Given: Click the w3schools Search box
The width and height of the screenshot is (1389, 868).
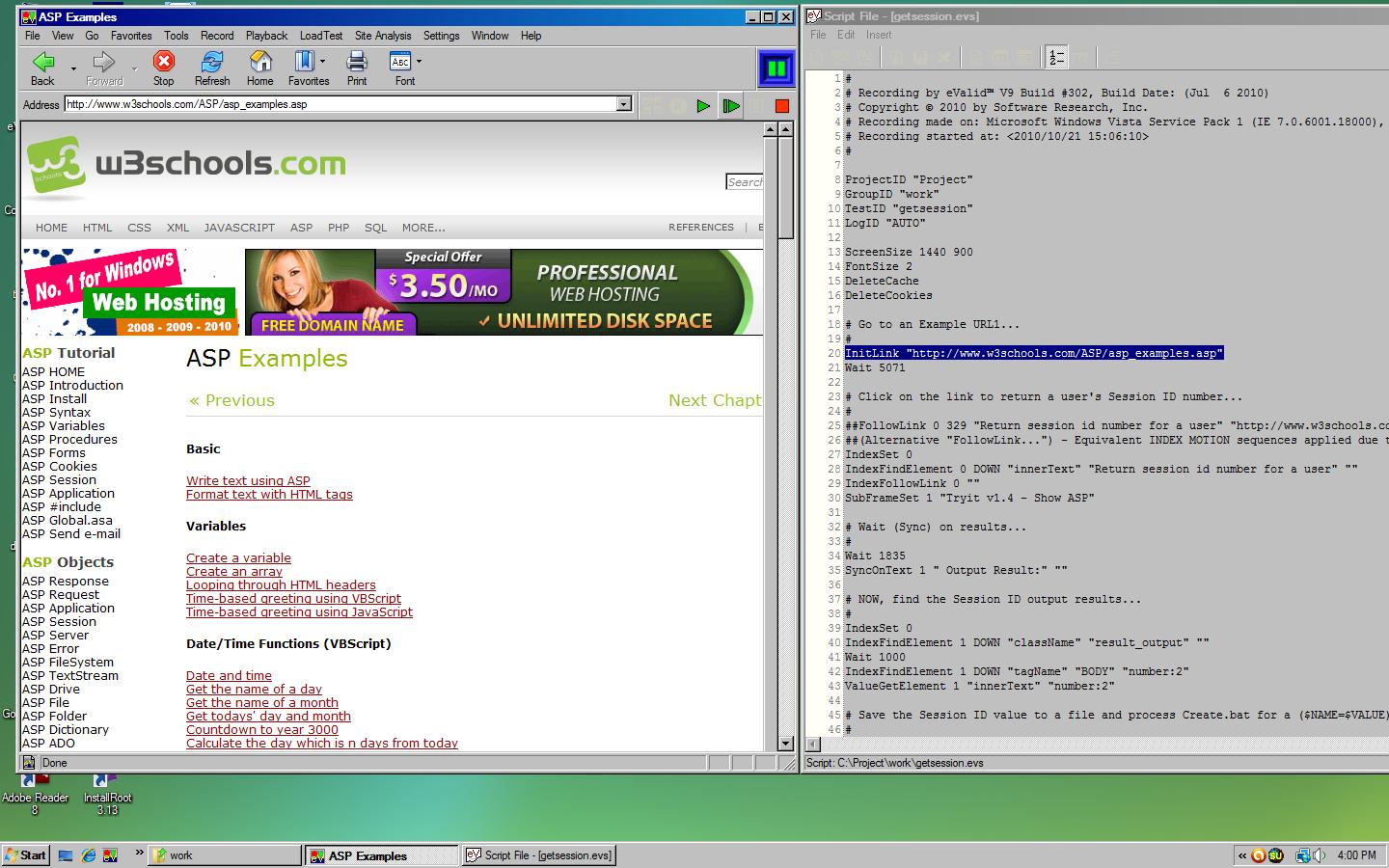Looking at the screenshot, I should pyautogui.click(x=745, y=181).
